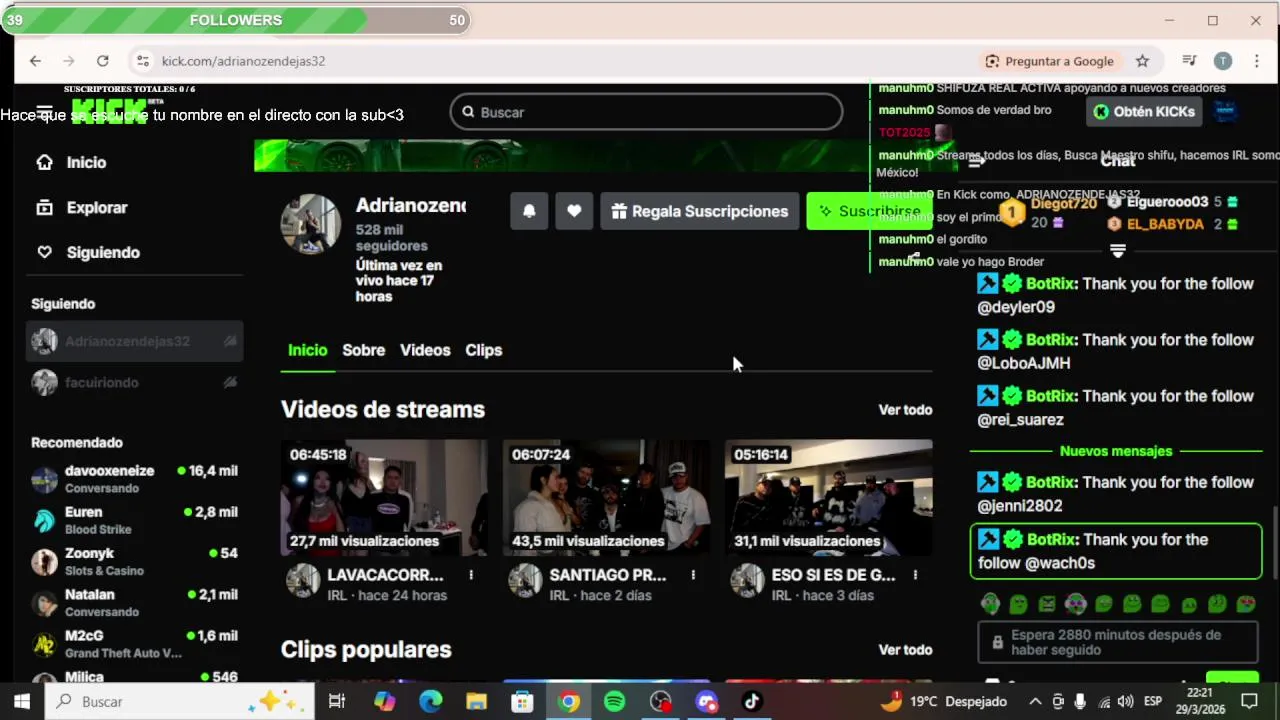Open Copilot from the taskbar

click(x=385, y=702)
